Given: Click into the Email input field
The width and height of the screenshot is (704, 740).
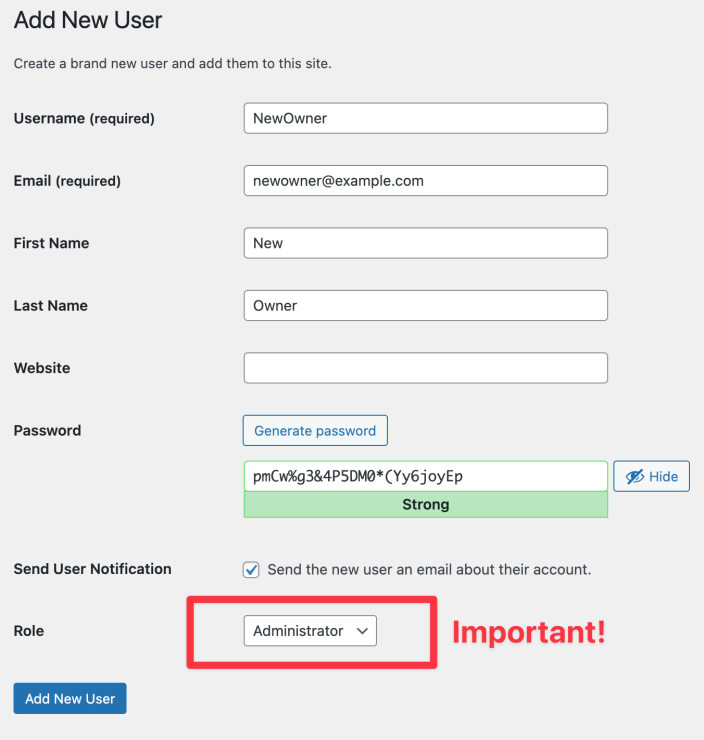Looking at the screenshot, I should pyautogui.click(x=425, y=181).
